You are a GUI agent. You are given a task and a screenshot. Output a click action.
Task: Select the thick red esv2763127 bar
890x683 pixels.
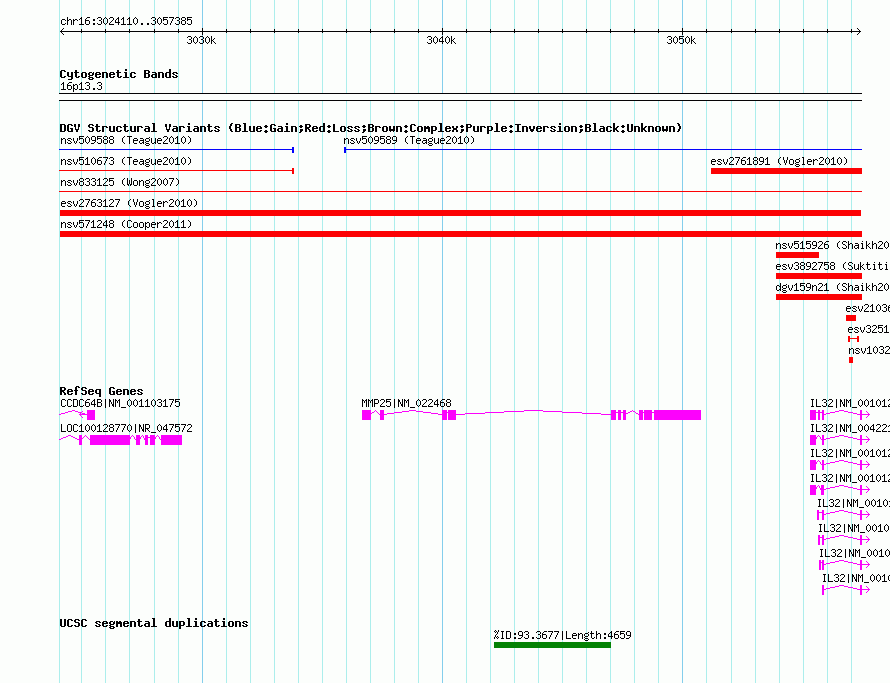click(x=460, y=213)
